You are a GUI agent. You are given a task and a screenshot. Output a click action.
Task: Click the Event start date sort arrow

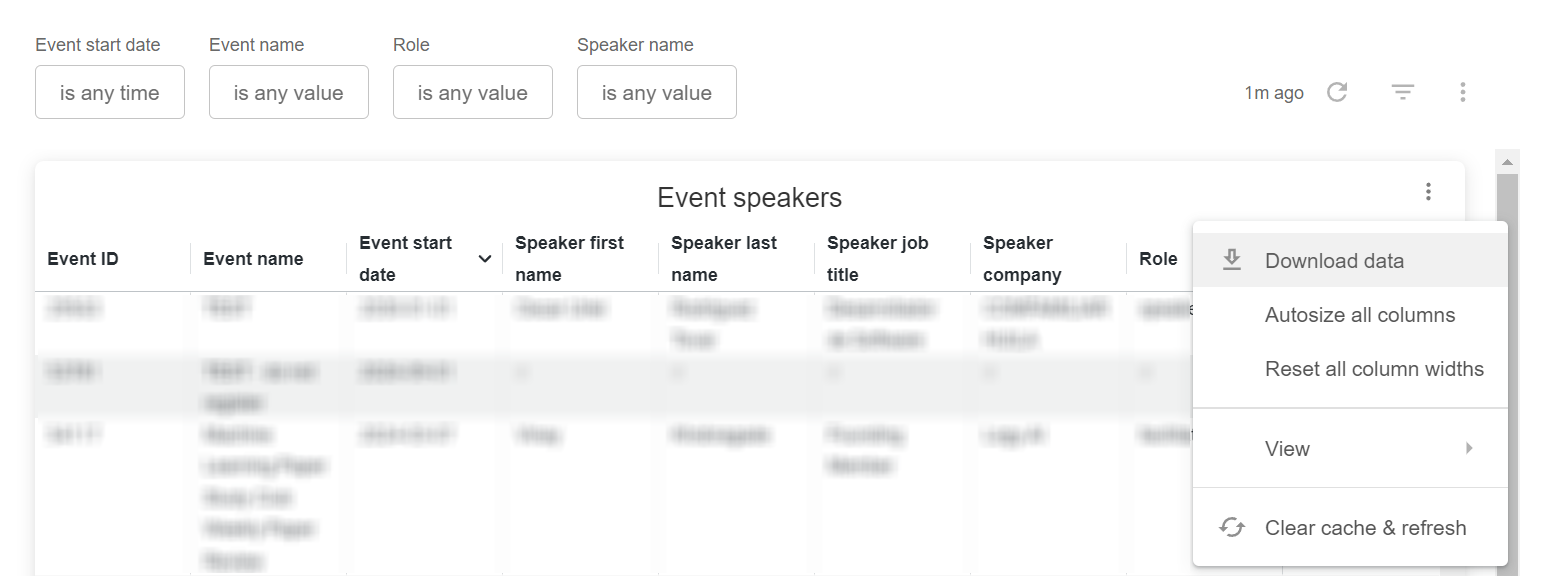click(x=485, y=259)
